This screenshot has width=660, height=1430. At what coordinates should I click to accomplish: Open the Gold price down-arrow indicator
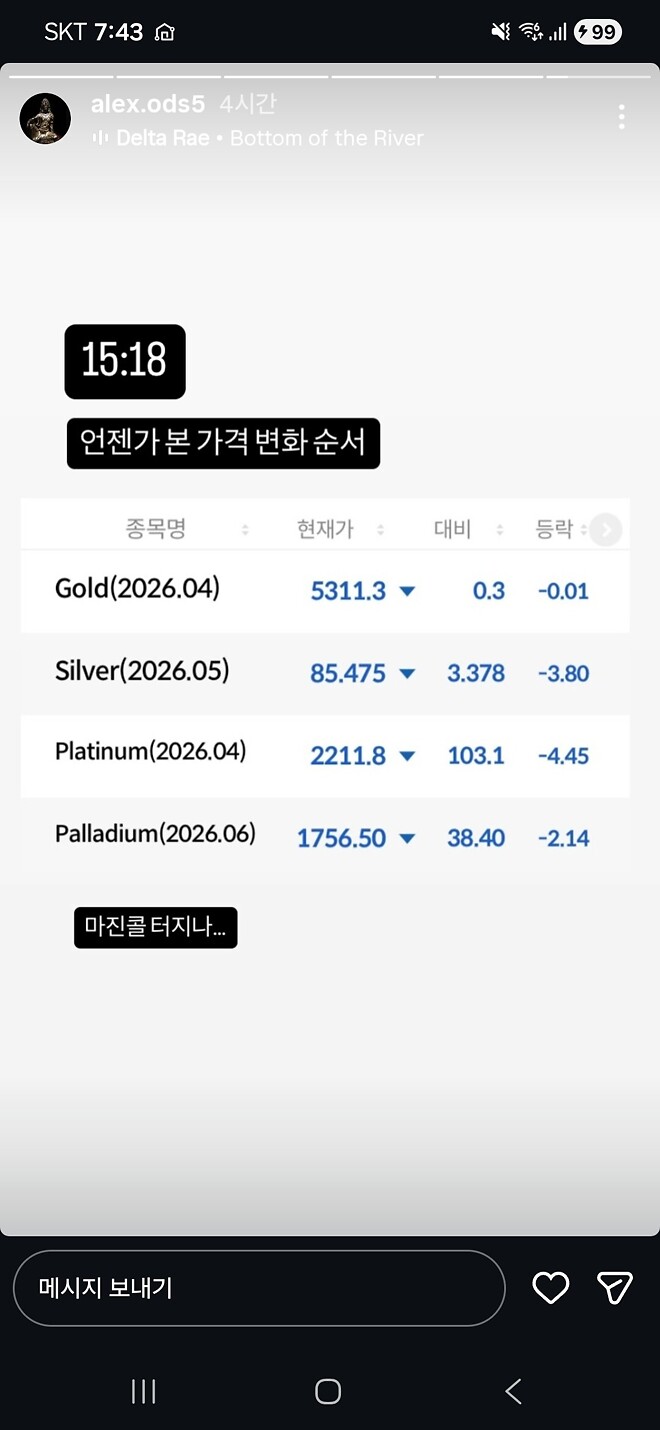(407, 591)
